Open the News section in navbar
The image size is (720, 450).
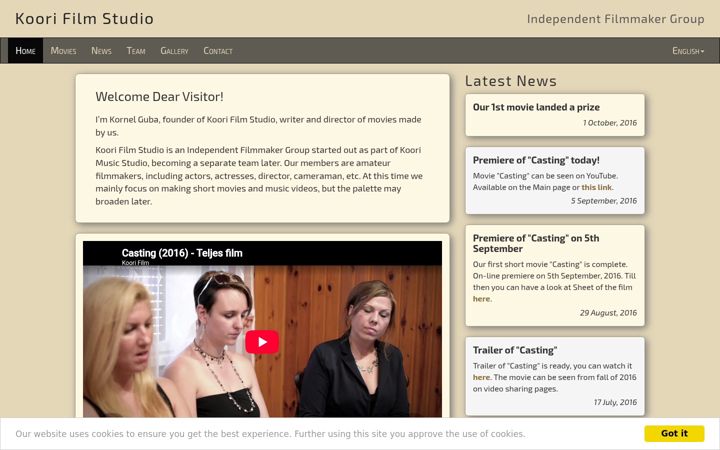click(x=101, y=51)
